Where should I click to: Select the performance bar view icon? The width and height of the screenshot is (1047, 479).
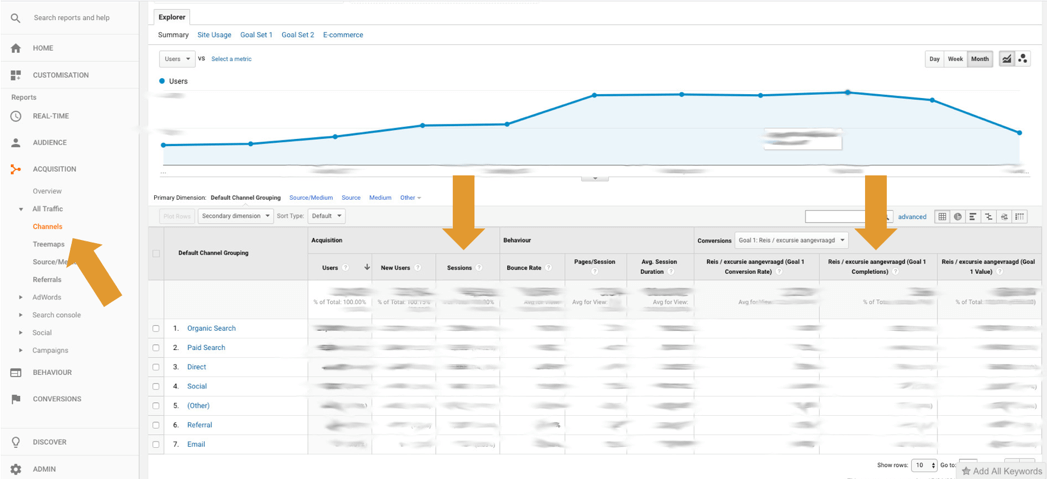coord(973,216)
